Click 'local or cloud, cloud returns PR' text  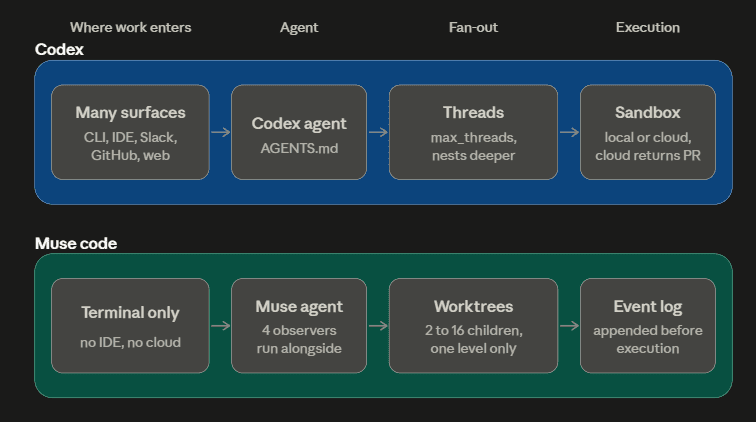(x=648, y=146)
